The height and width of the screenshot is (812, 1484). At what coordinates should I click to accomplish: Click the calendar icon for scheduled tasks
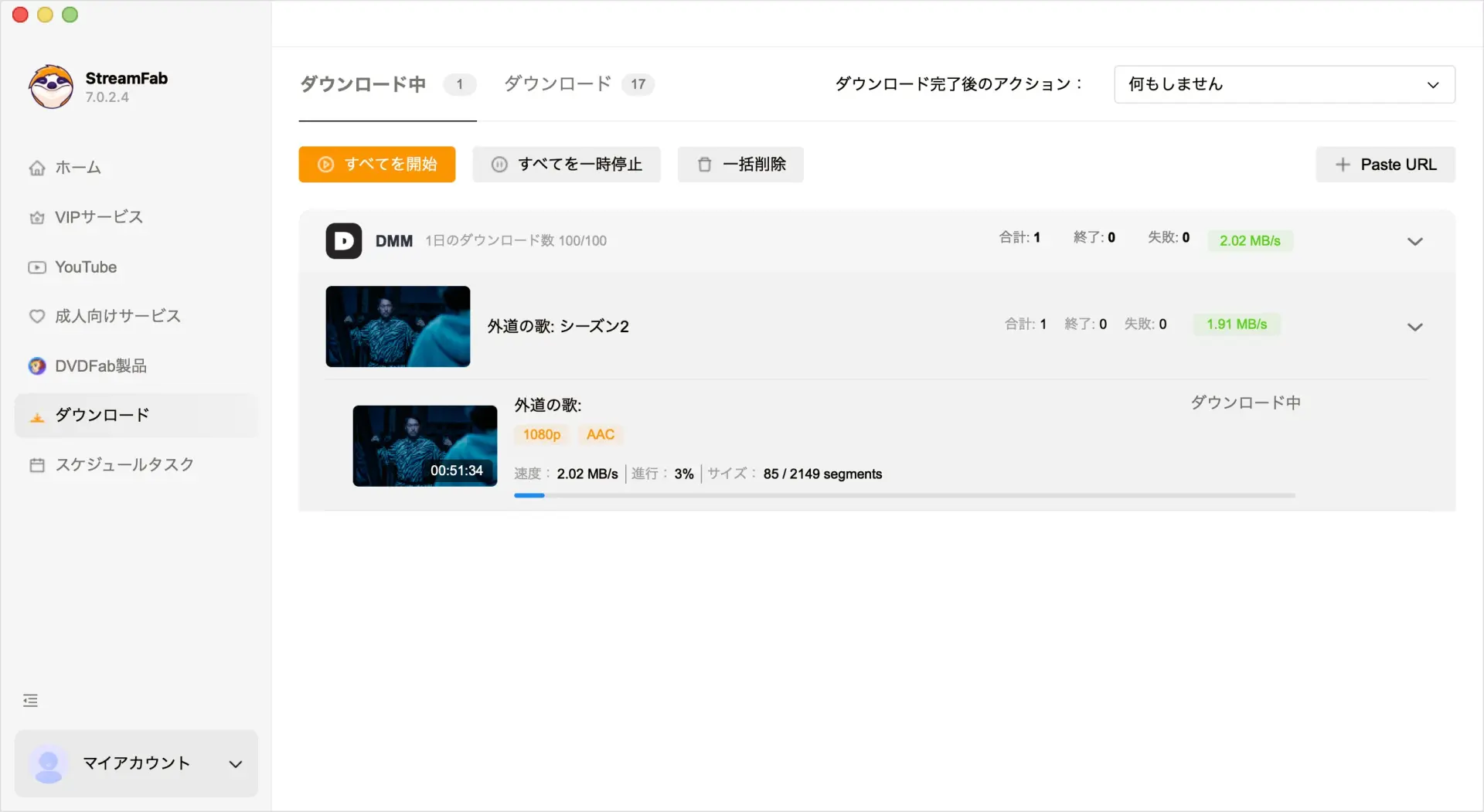[x=37, y=465]
